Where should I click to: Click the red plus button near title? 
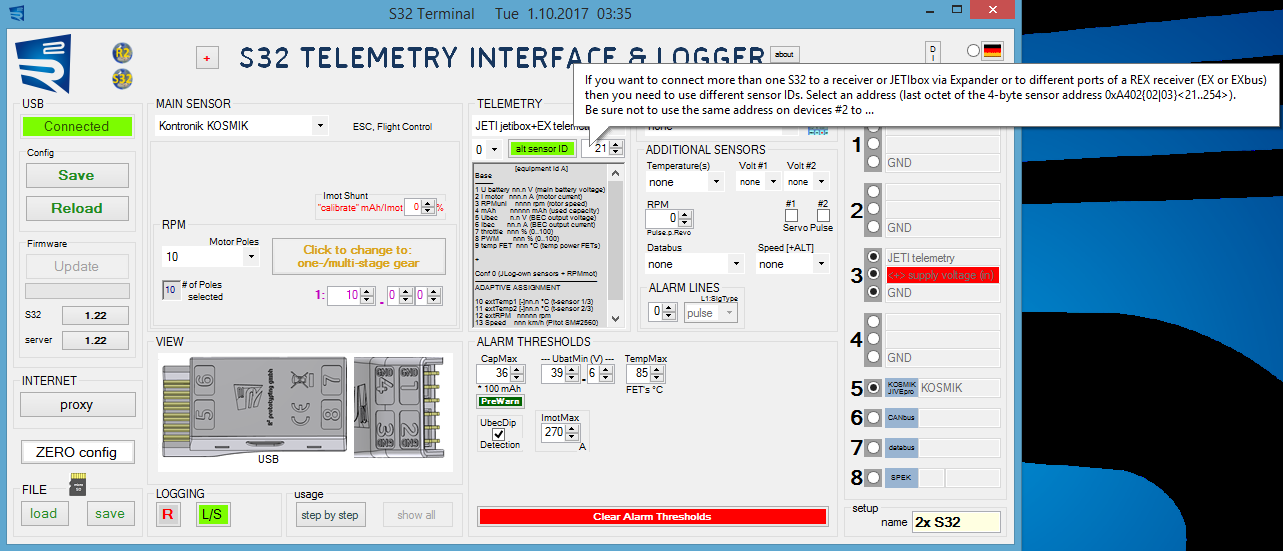(x=207, y=58)
